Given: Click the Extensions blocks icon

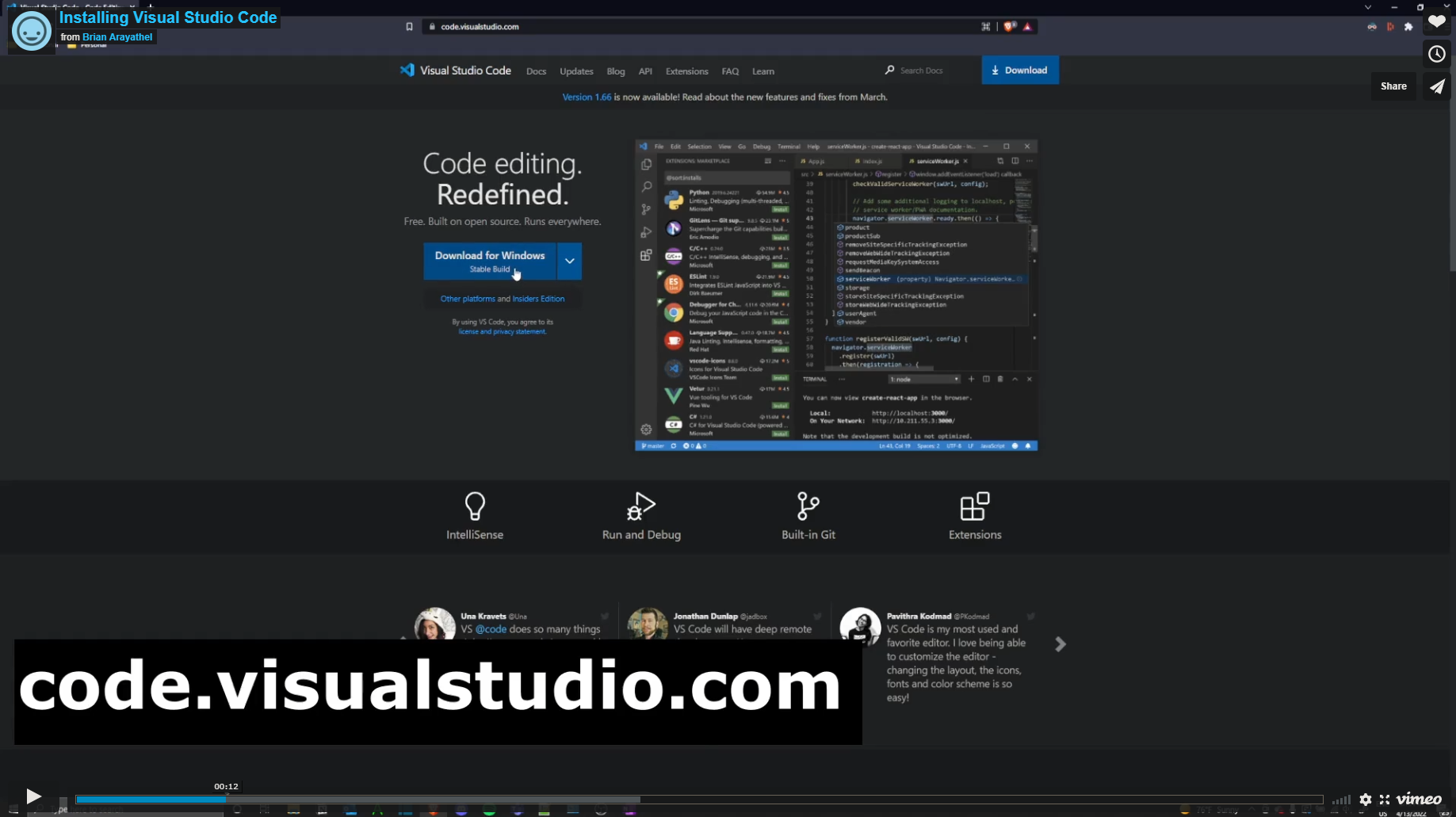Looking at the screenshot, I should (x=975, y=506).
